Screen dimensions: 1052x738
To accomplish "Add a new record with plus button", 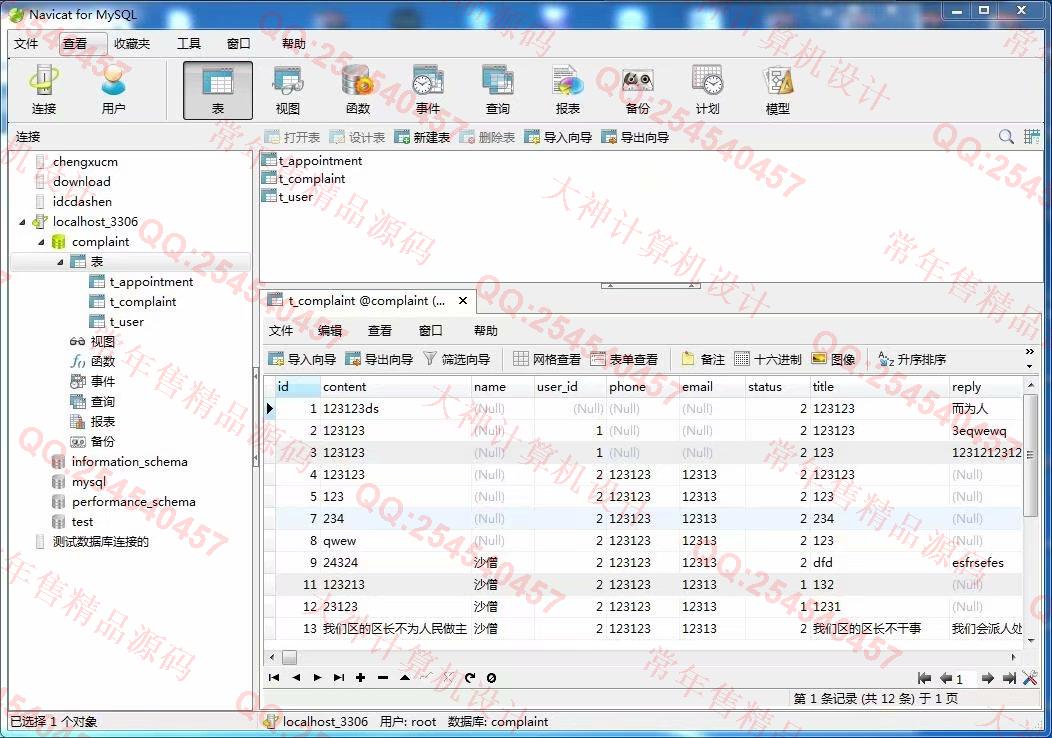I will coord(360,678).
